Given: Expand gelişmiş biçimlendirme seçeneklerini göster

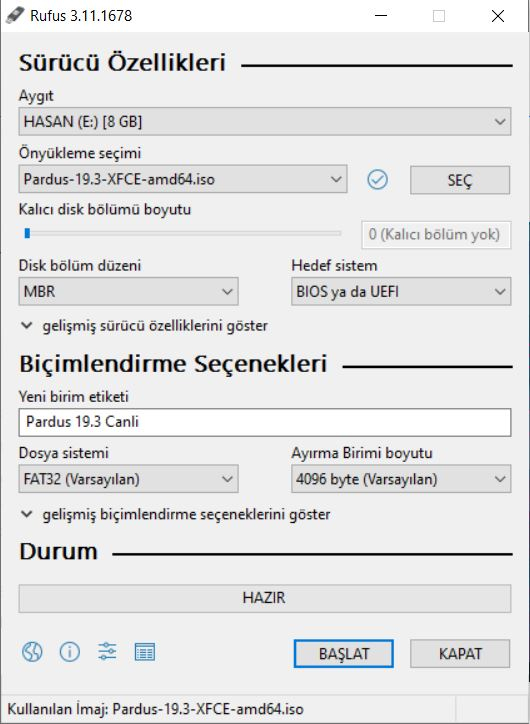Looking at the screenshot, I should 175,514.
